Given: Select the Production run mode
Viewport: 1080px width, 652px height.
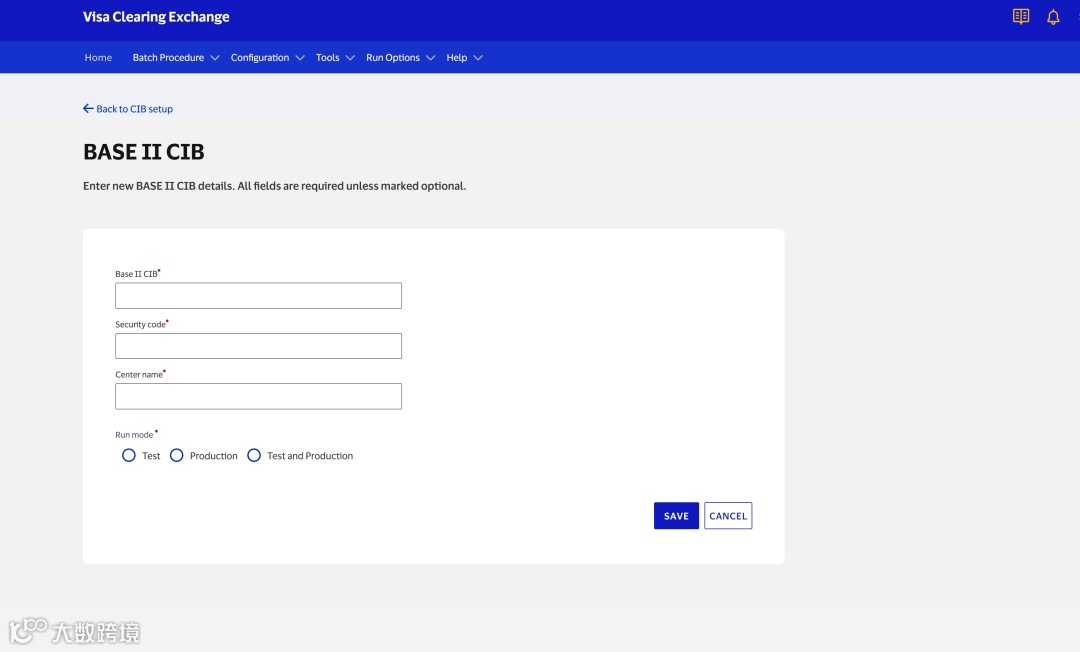Looking at the screenshot, I should (x=177, y=455).
